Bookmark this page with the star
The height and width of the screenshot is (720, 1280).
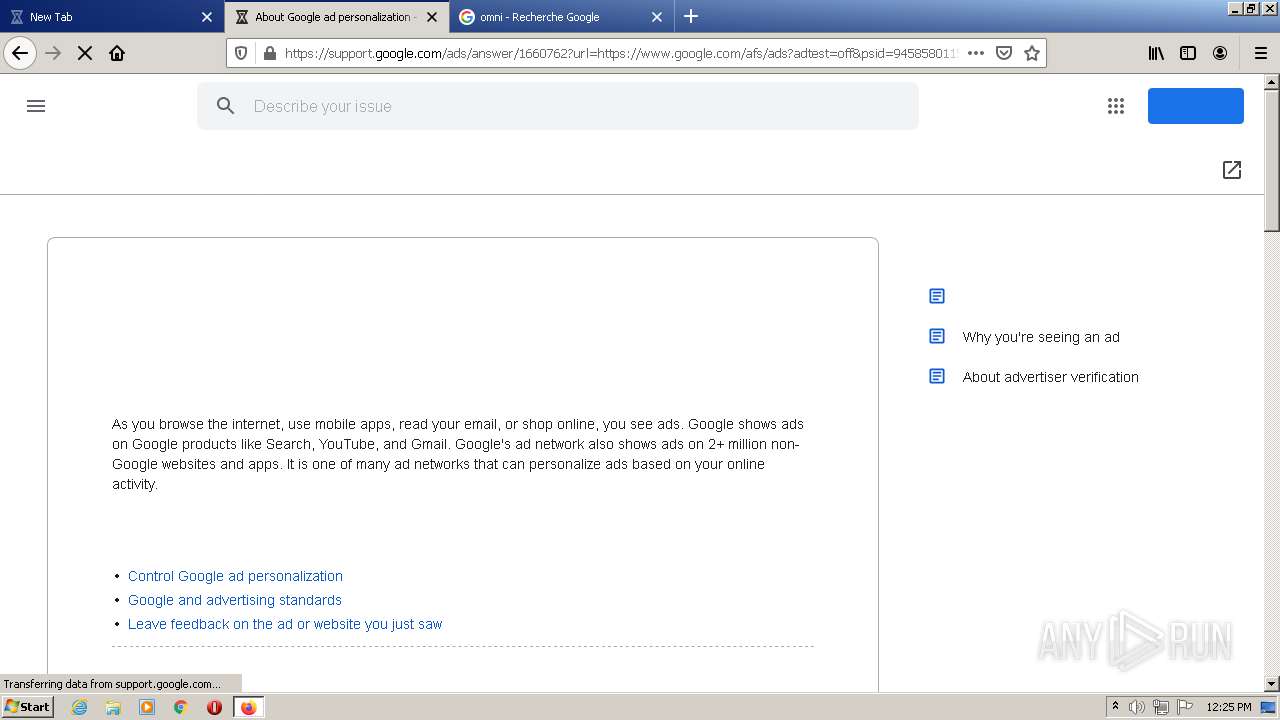[1032, 53]
